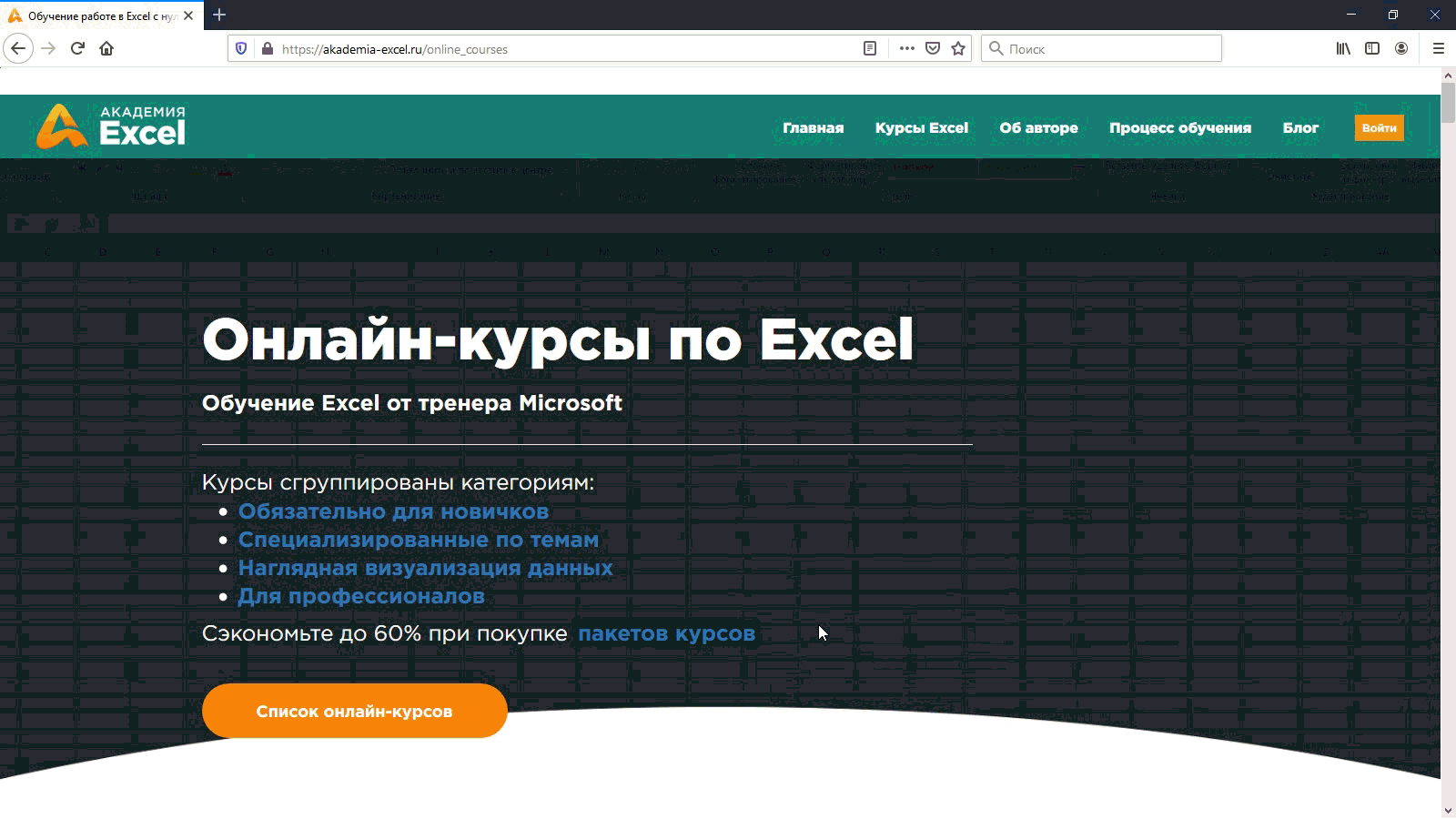Open tracking protection shield icon
This screenshot has height=819, width=1456.
tap(241, 48)
